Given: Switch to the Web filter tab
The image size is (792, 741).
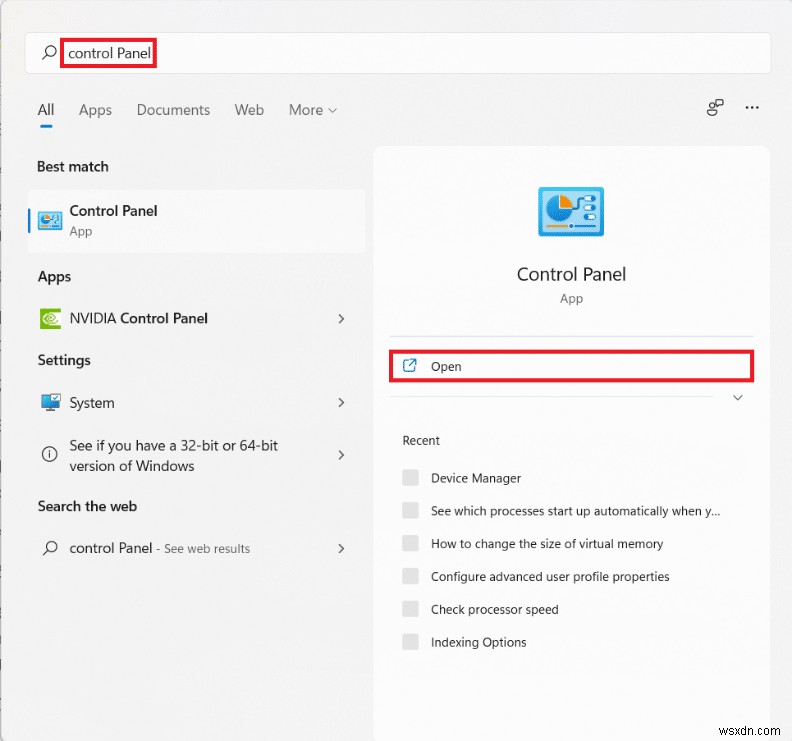Looking at the screenshot, I should (x=249, y=110).
